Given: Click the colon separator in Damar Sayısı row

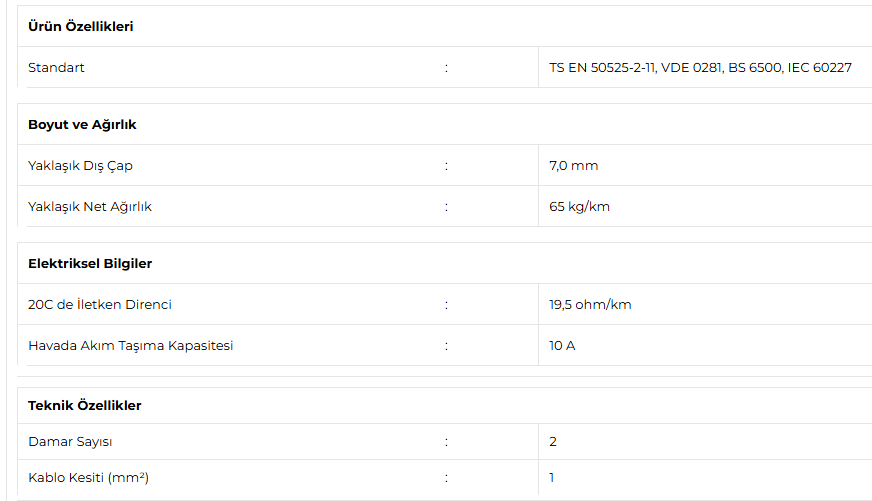Looking at the screenshot, I should [446, 442].
